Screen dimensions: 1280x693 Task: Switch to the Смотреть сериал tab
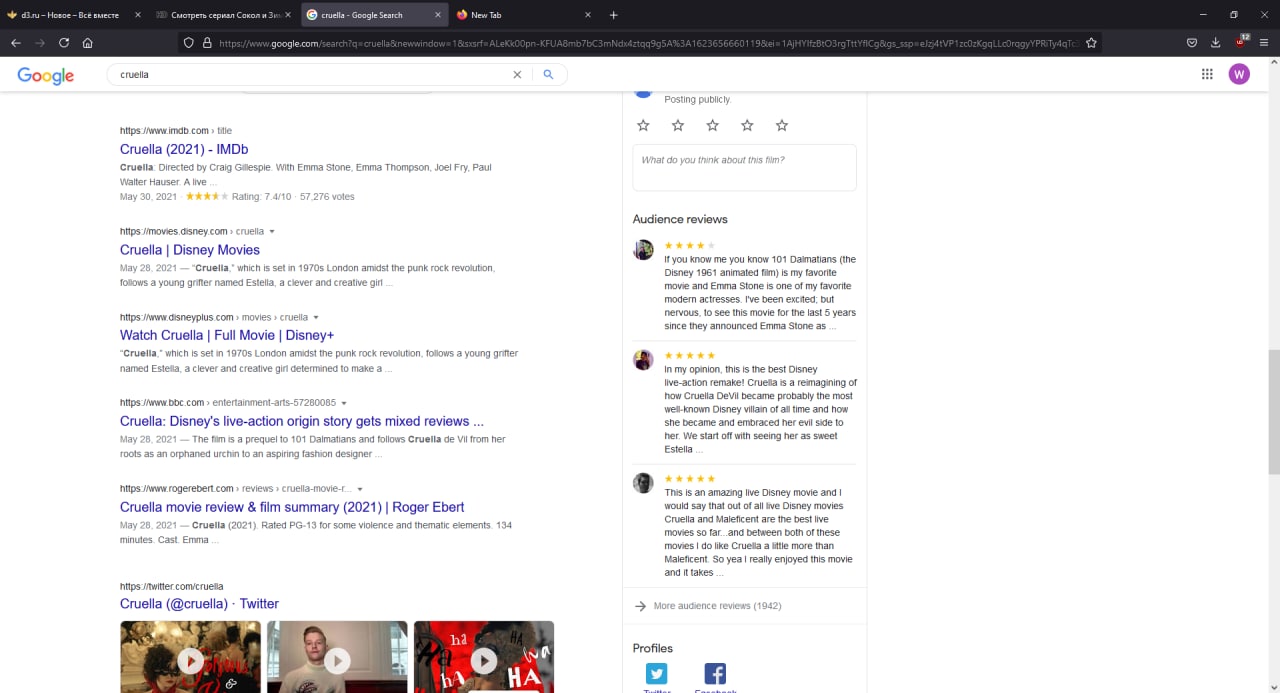point(222,15)
